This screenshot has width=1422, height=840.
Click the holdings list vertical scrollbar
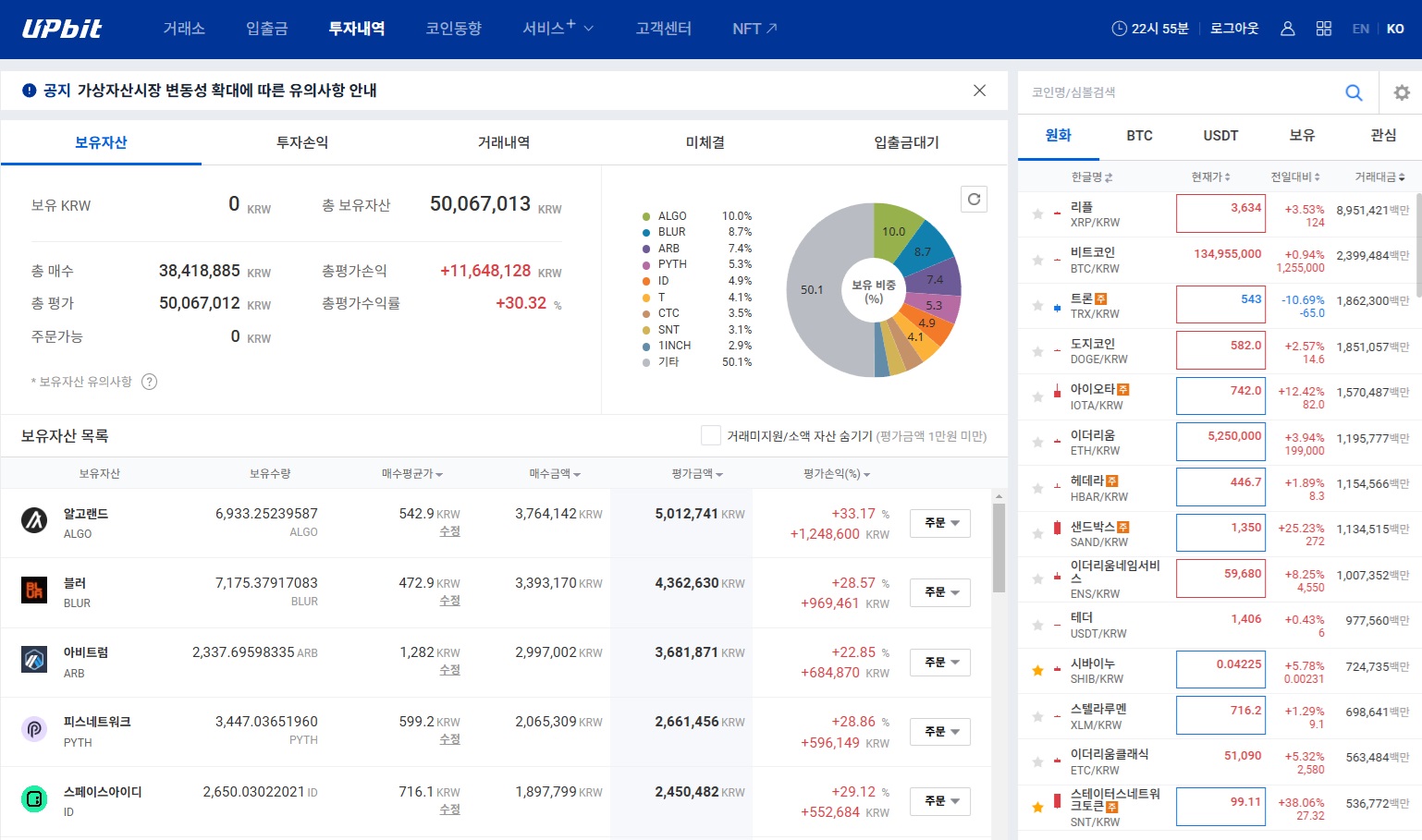[x=999, y=547]
